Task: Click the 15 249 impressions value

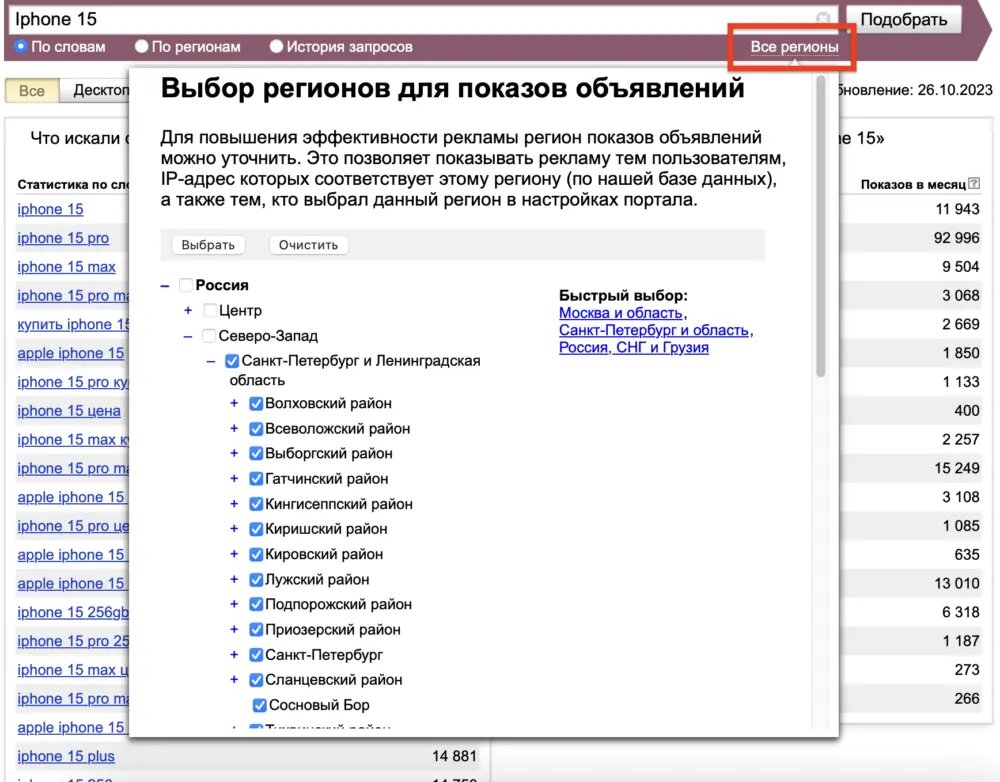Action: pos(957,468)
